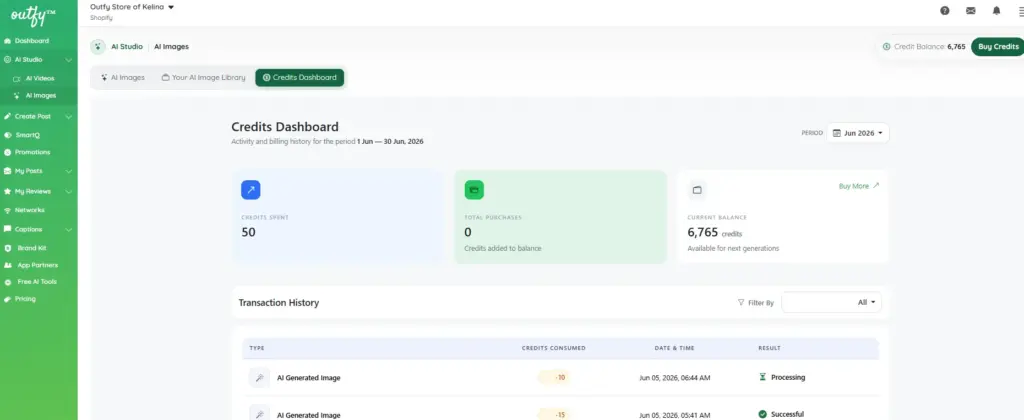
Task: Click the -15 credits consumed value
Action: click(554, 414)
